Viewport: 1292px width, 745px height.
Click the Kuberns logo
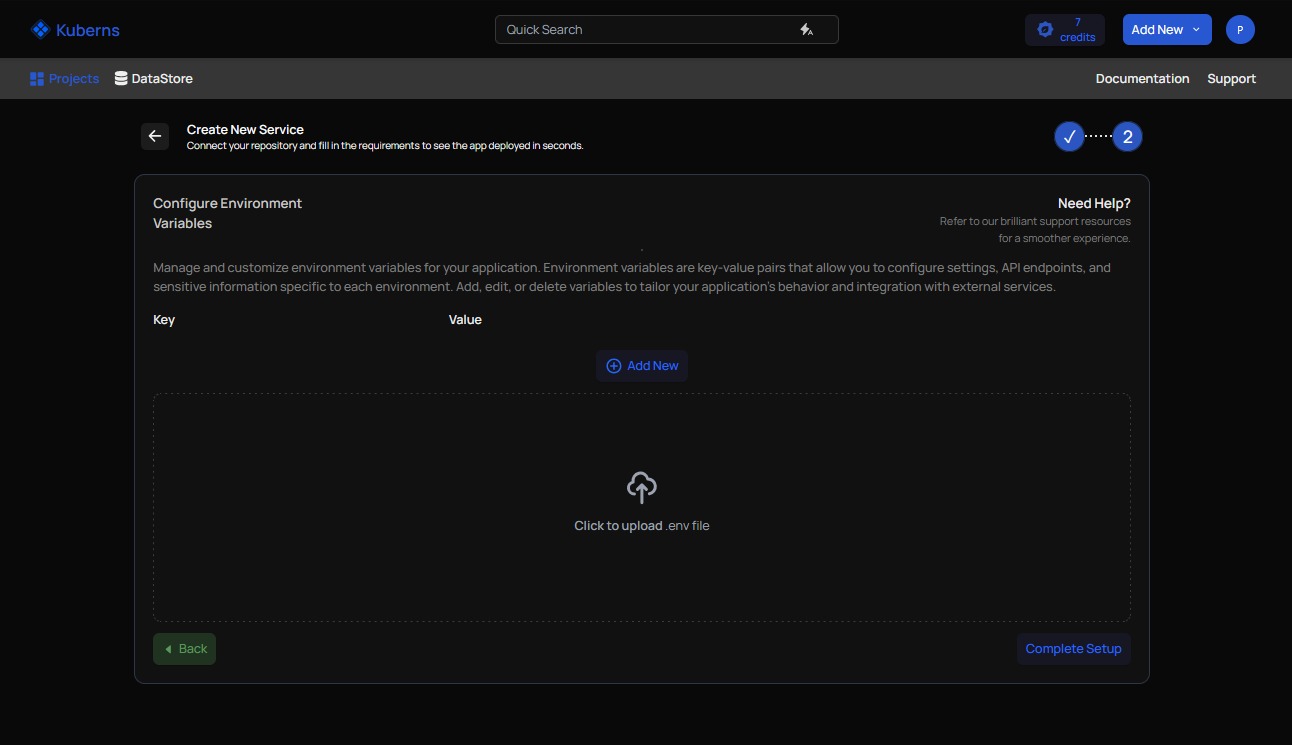[x=75, y=30]
